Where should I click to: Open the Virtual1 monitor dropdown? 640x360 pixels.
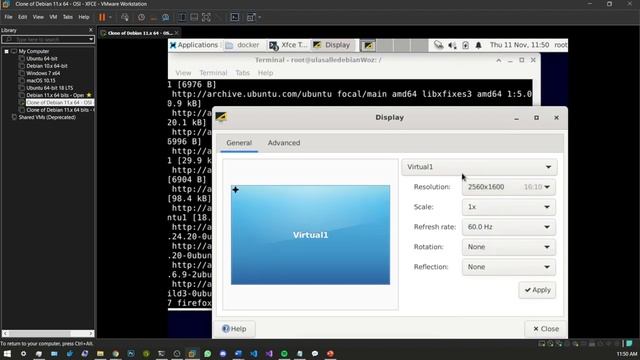tap(479, 167)
